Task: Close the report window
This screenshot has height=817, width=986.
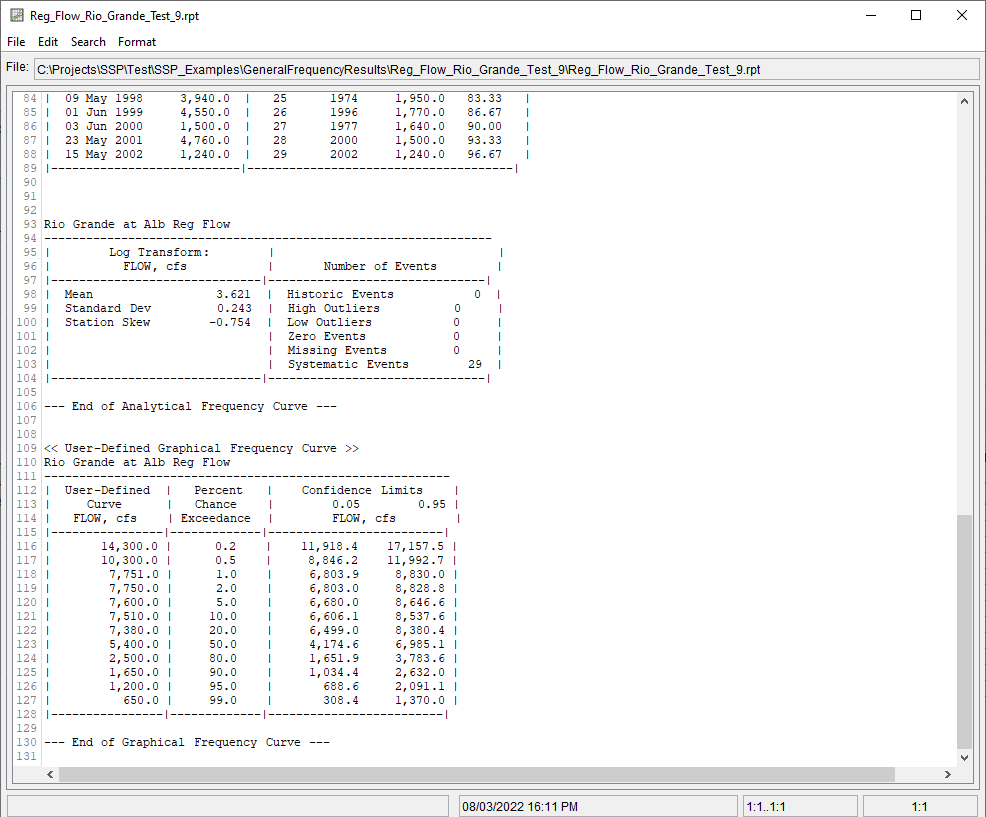Action: (961, 15)
